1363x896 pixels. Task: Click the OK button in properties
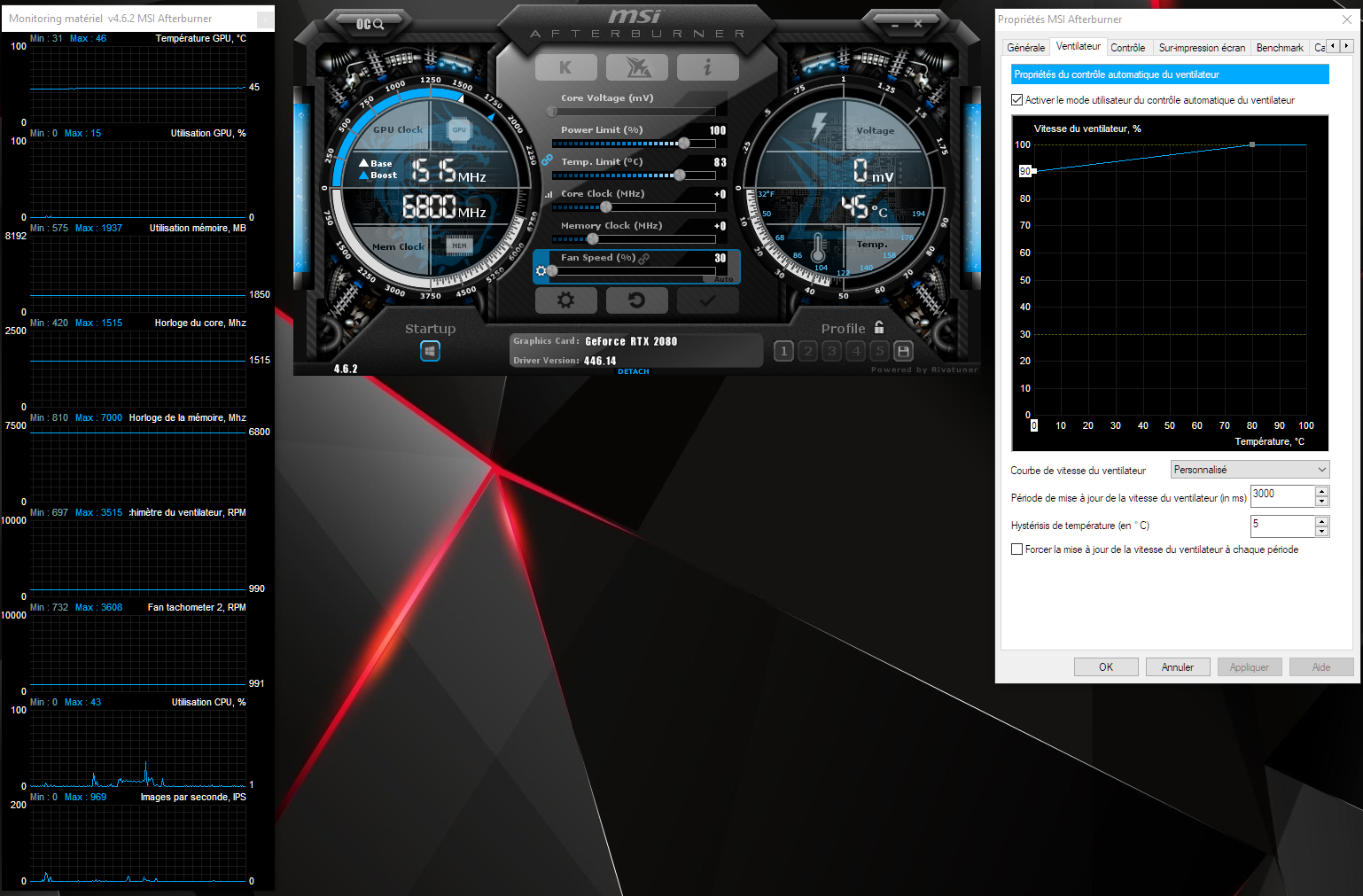pyautogui.click(x=1106, y=667)
